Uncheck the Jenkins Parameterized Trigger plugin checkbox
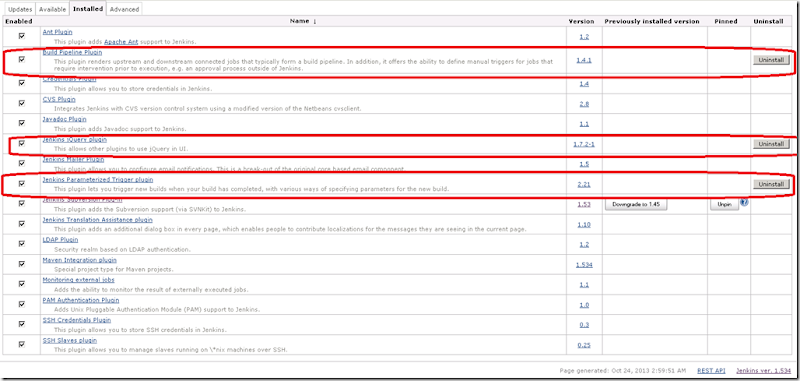800x381 pixels. tap(21, 184)
